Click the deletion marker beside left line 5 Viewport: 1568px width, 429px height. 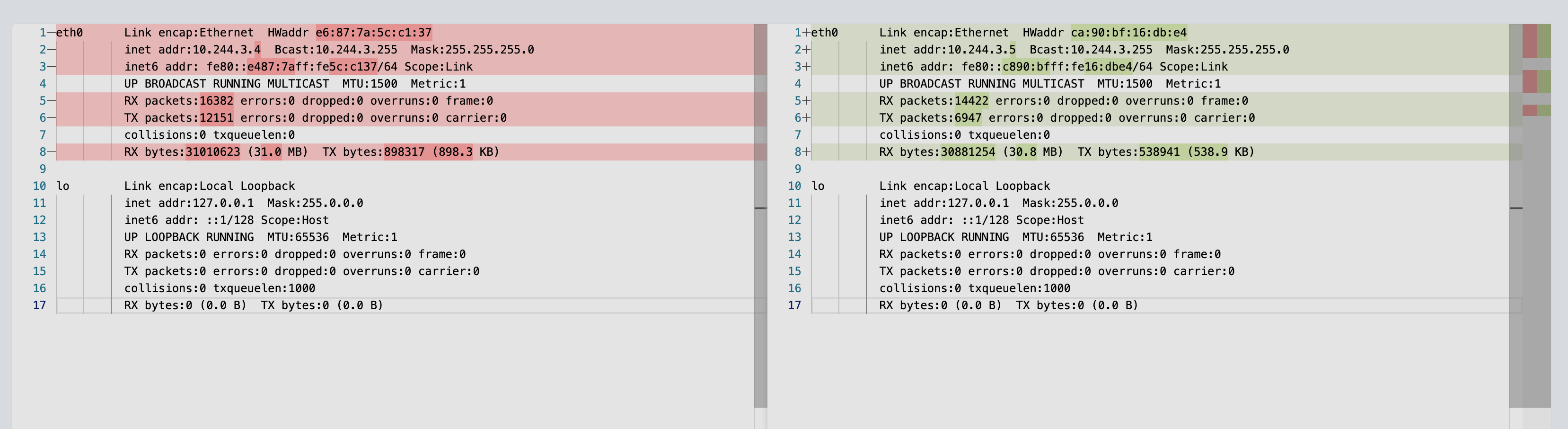coord(51,101)
